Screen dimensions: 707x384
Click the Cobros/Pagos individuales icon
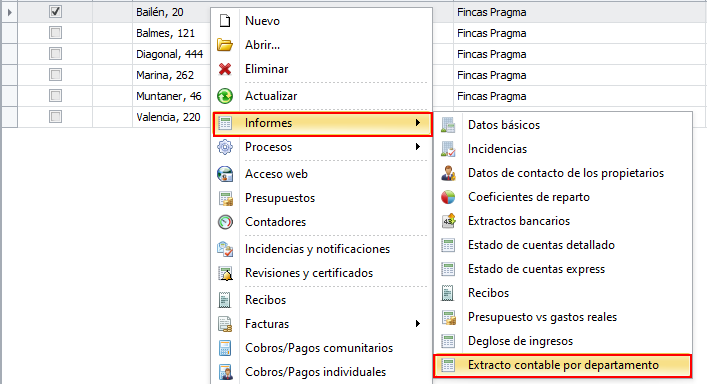click(x=225, y=372)
